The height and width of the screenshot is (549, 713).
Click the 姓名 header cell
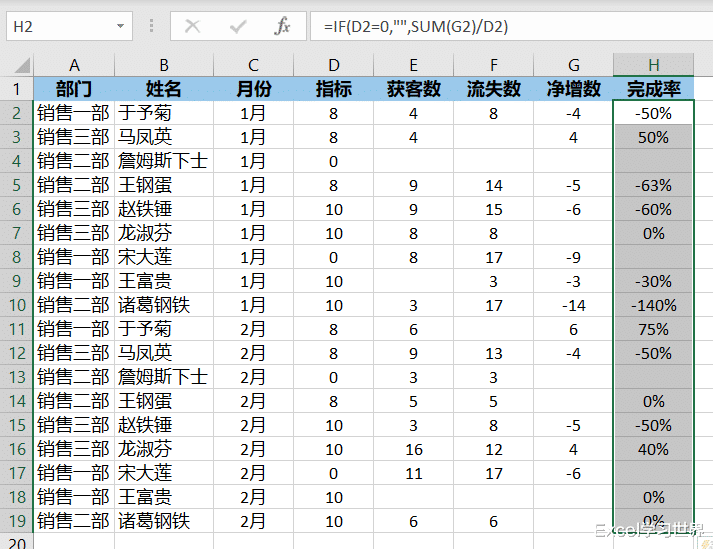coord(164,89)
